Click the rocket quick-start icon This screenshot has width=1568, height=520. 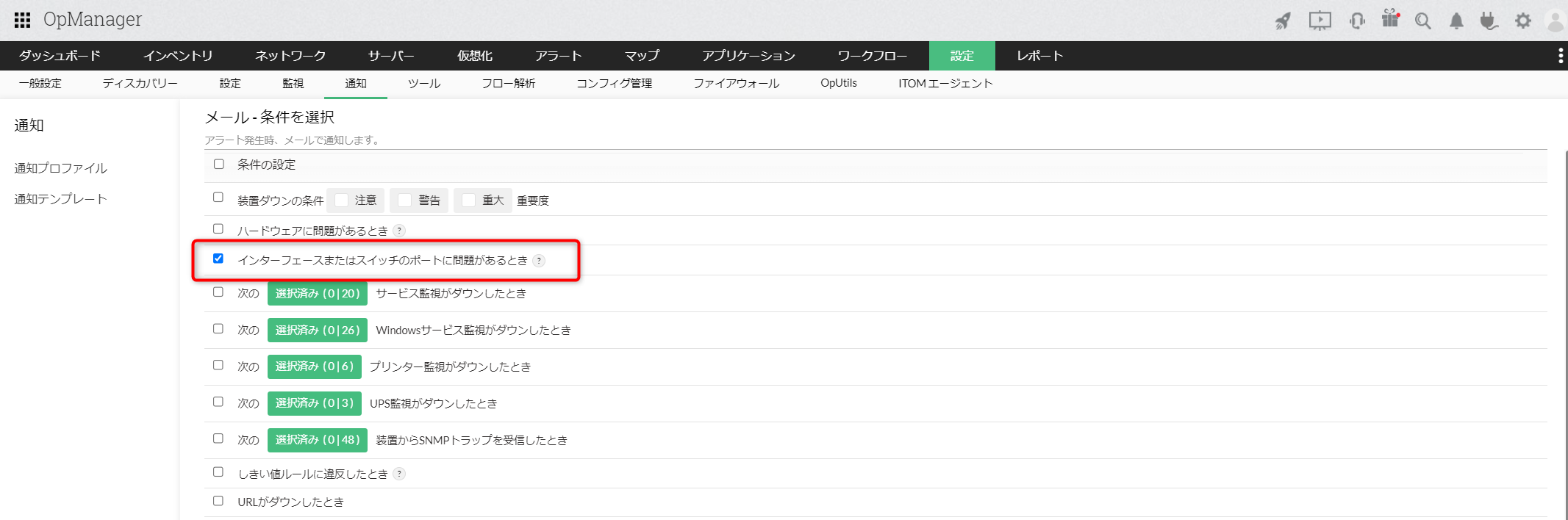tap(1283, 21)
